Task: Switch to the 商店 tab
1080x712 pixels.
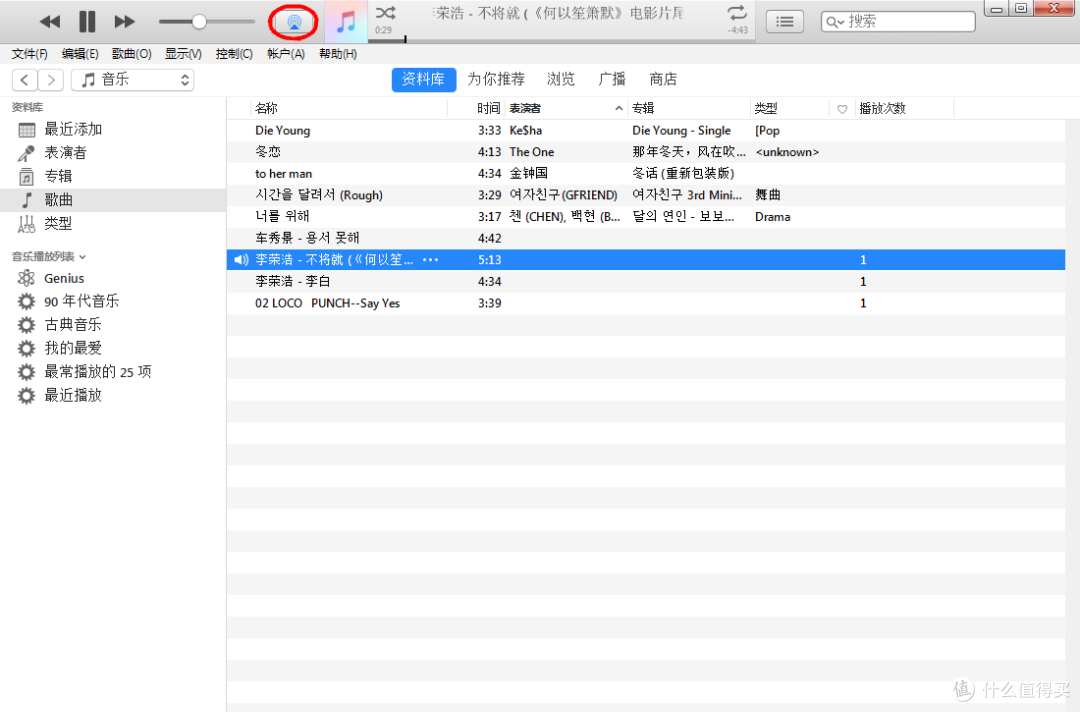Action: point(663,79)
